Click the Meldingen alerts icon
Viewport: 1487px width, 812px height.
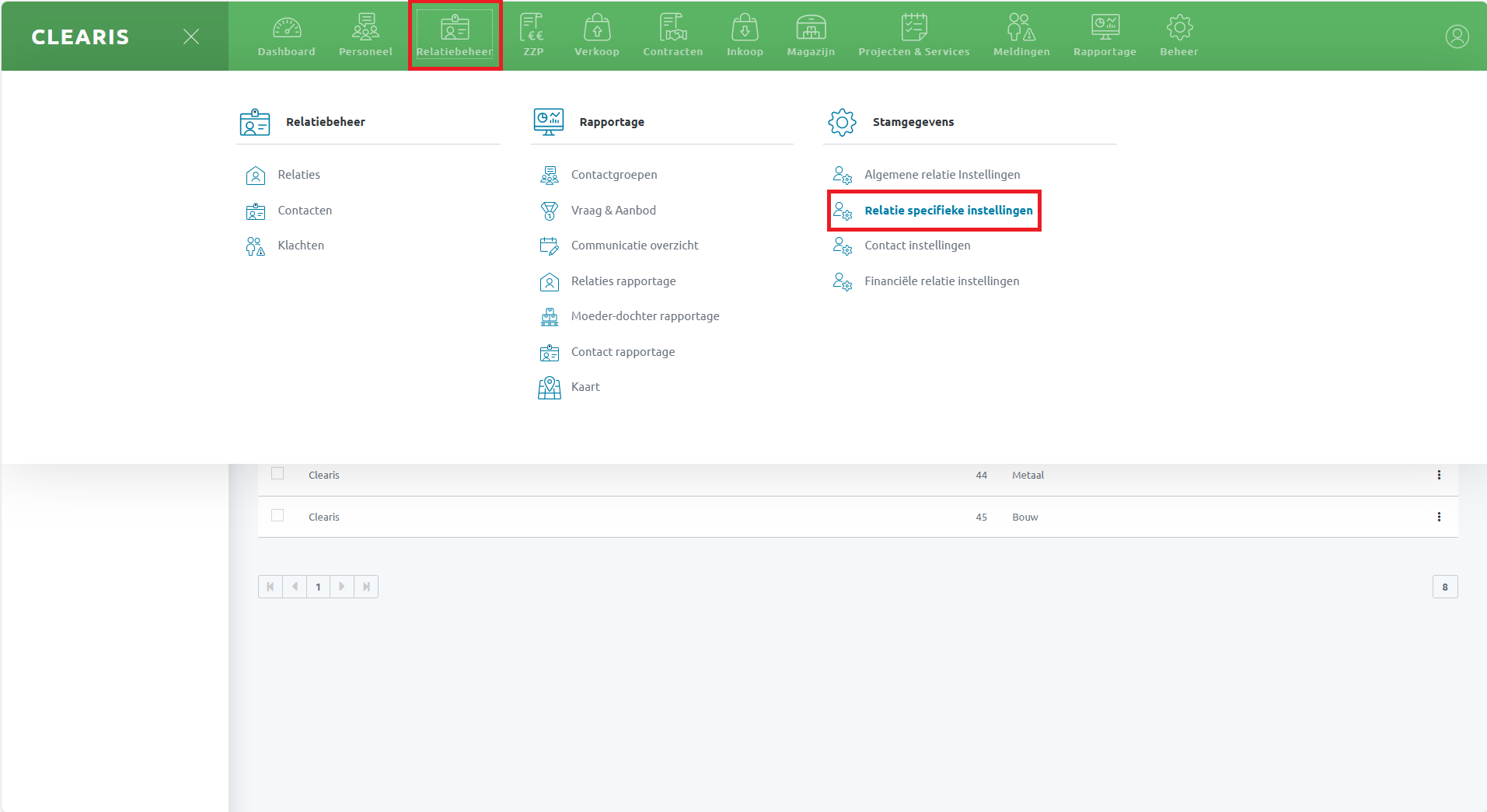(x=1021, y=29)
